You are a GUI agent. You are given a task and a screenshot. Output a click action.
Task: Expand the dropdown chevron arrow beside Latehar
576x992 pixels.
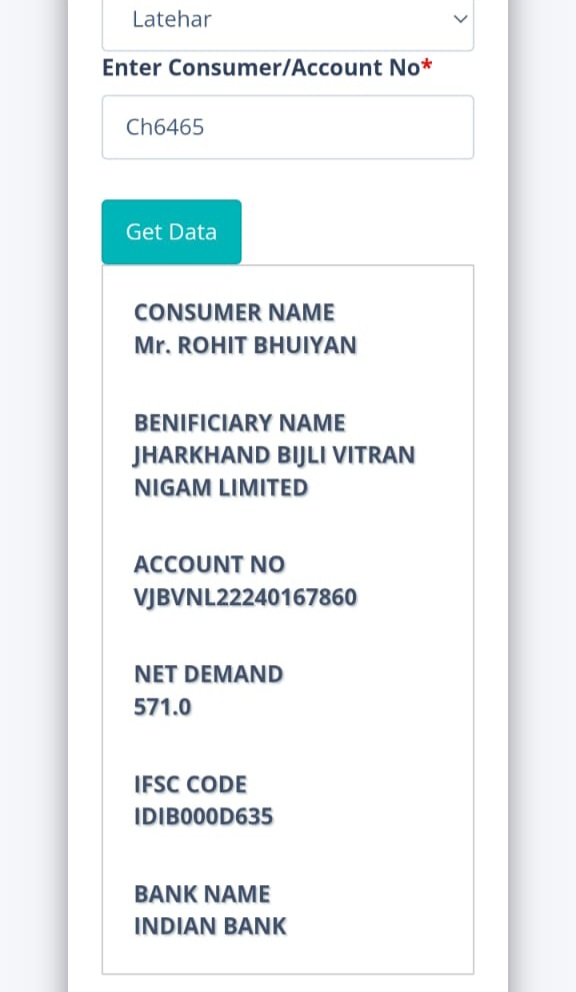point(460,19)
